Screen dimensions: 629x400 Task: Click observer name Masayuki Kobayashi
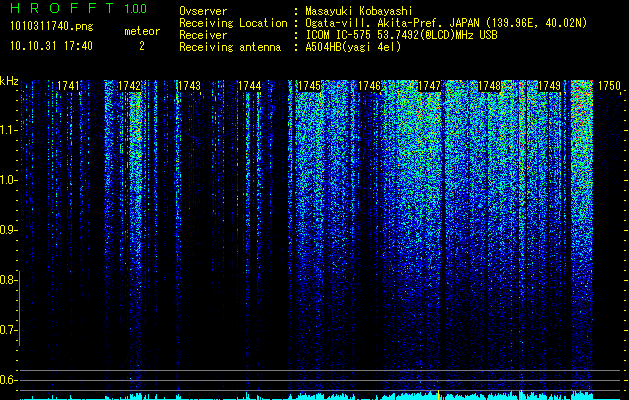click(358, 11)
